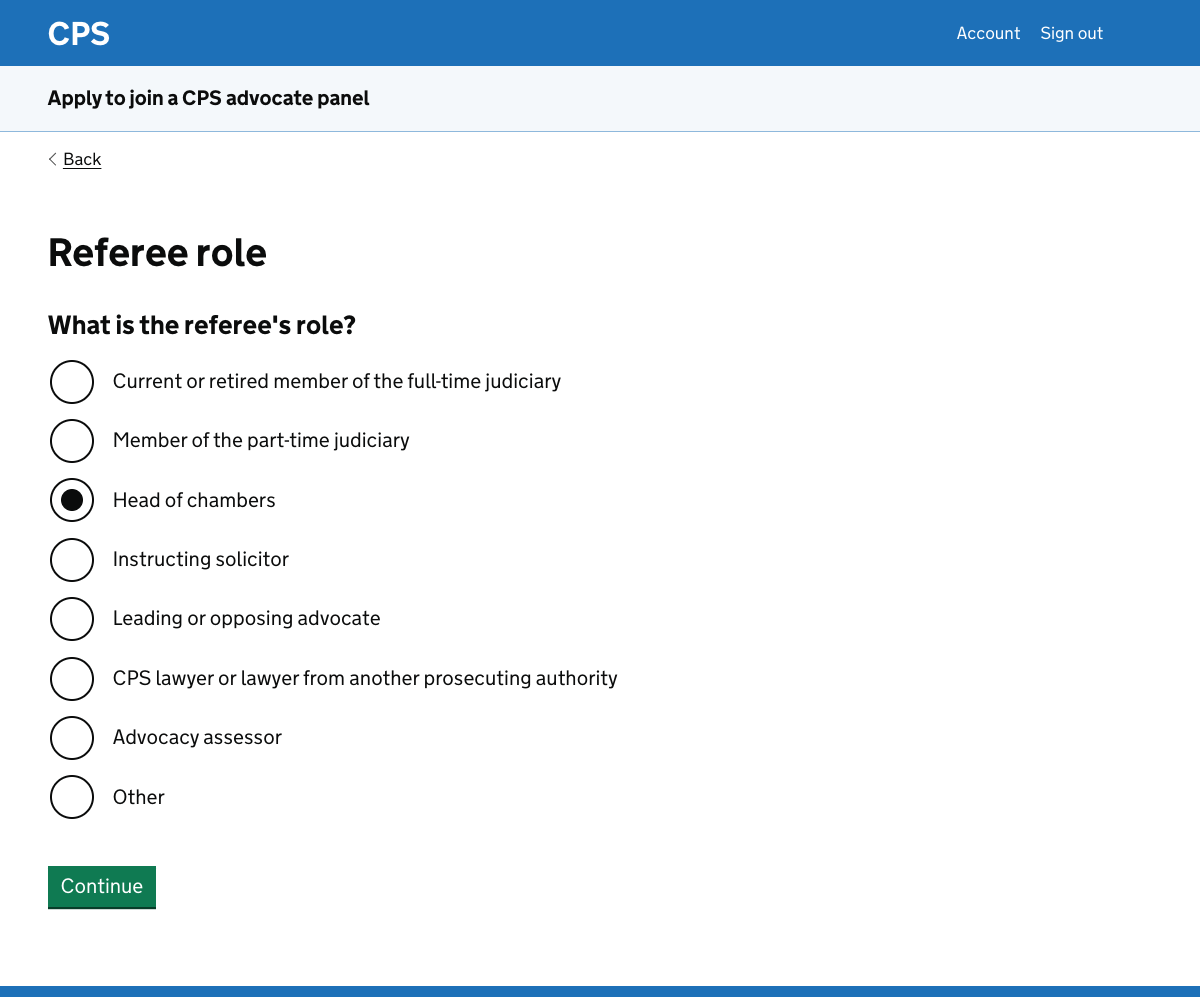The width and height of the screenshot is (1200, 997).
Task: Open the Back link to return
Action: click(x=81, y=159)
